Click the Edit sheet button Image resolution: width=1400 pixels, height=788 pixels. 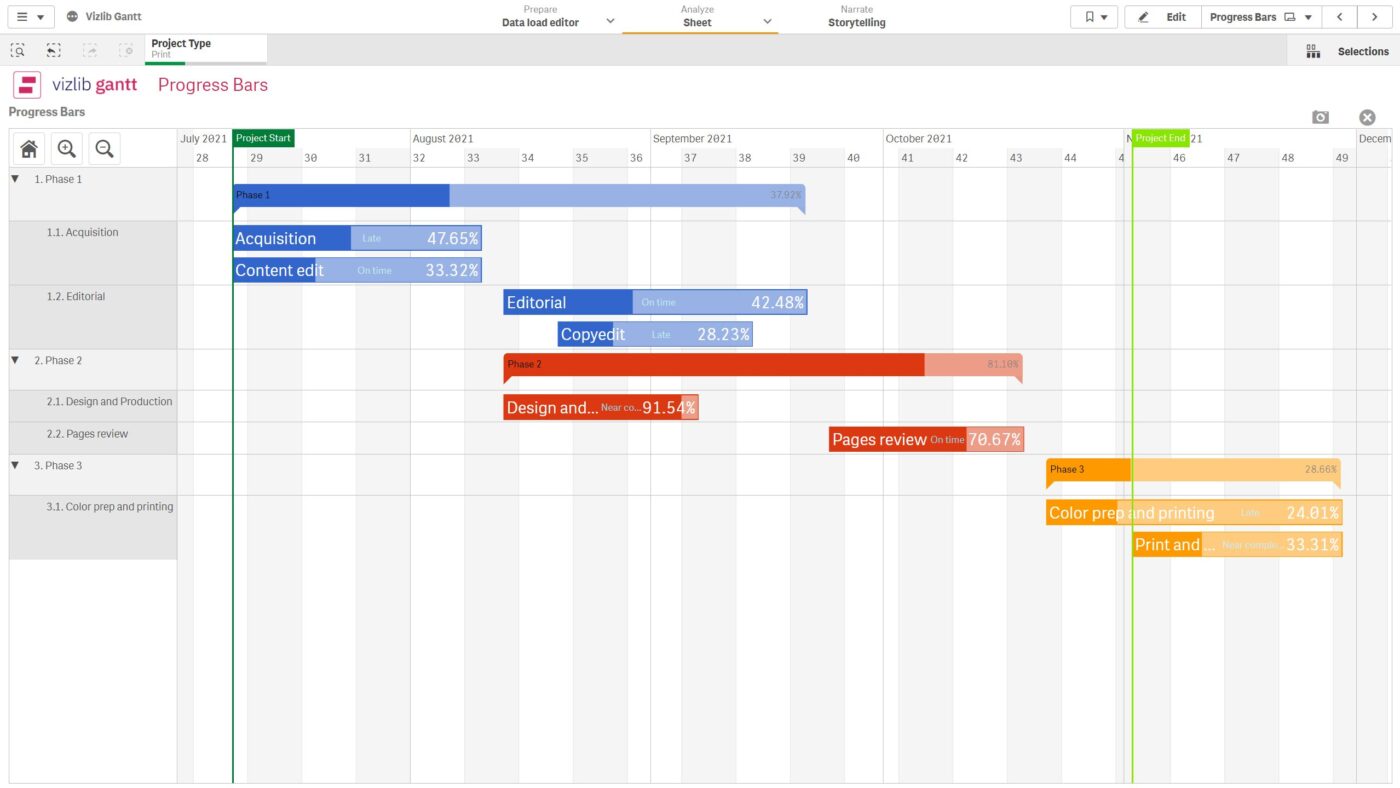tap(1165, 17)
